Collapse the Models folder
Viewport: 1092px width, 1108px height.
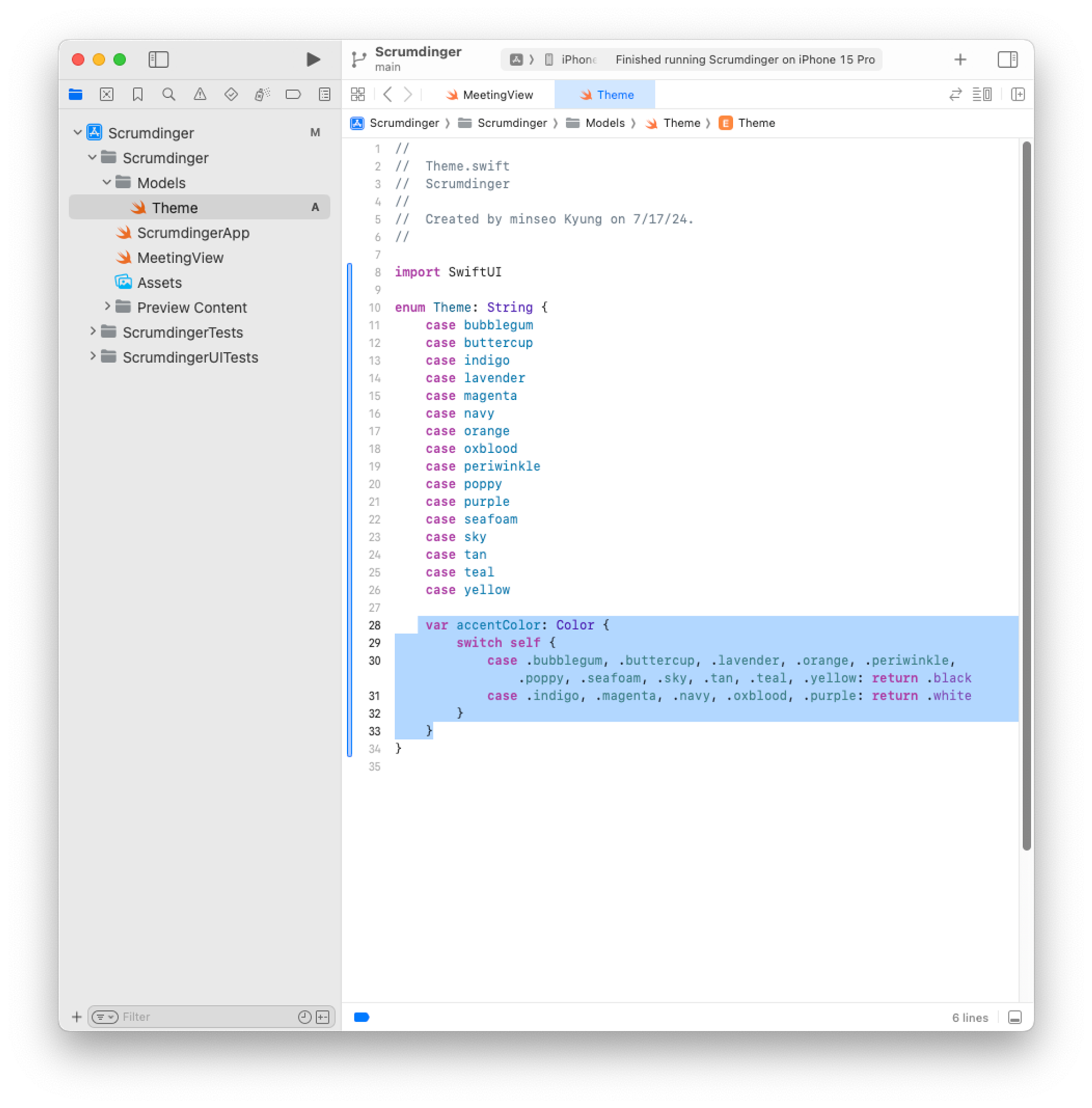click(106, 182)
